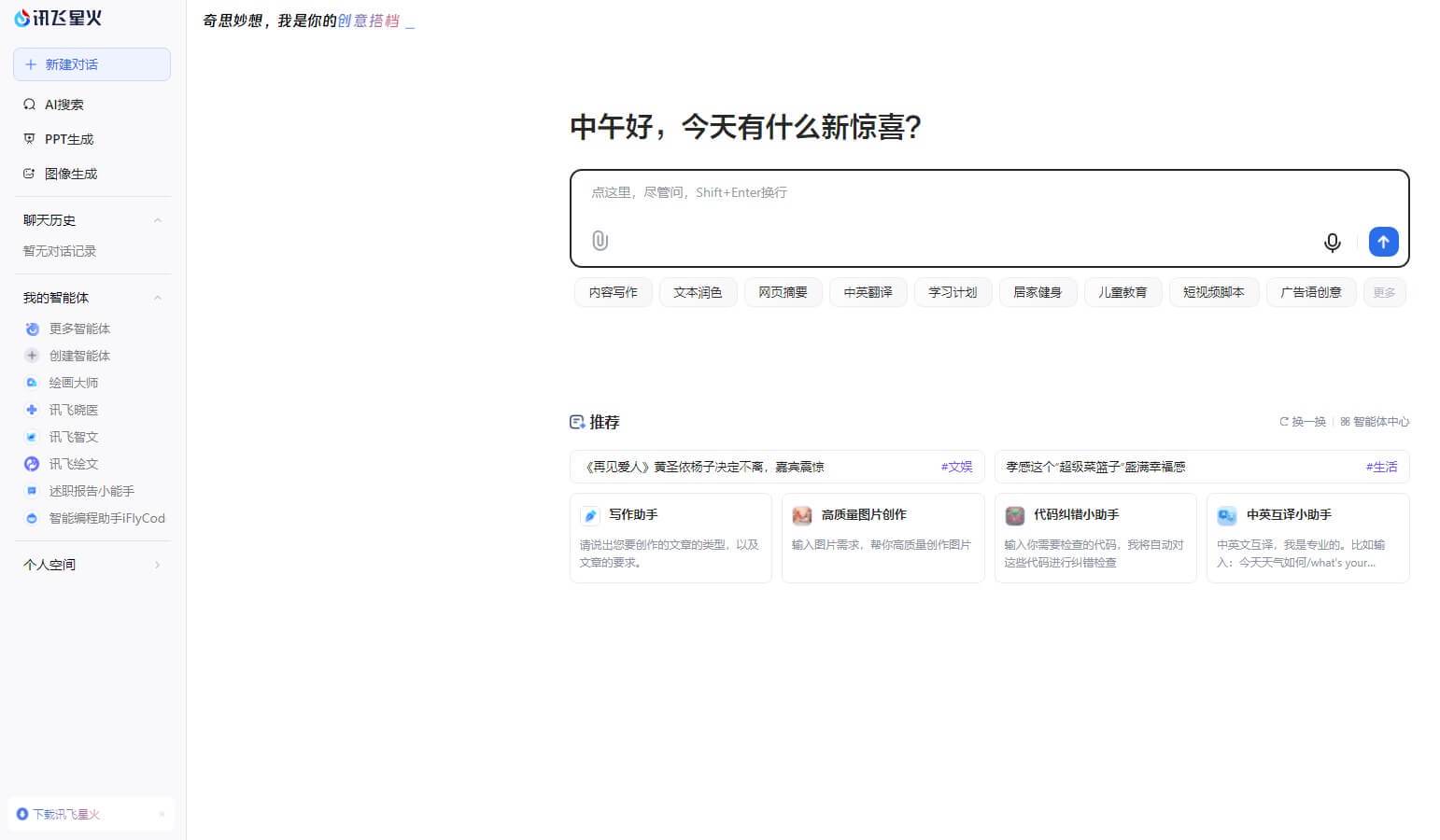
Task: Click the microphone voice input icon
Action: tap(1333, 243)
